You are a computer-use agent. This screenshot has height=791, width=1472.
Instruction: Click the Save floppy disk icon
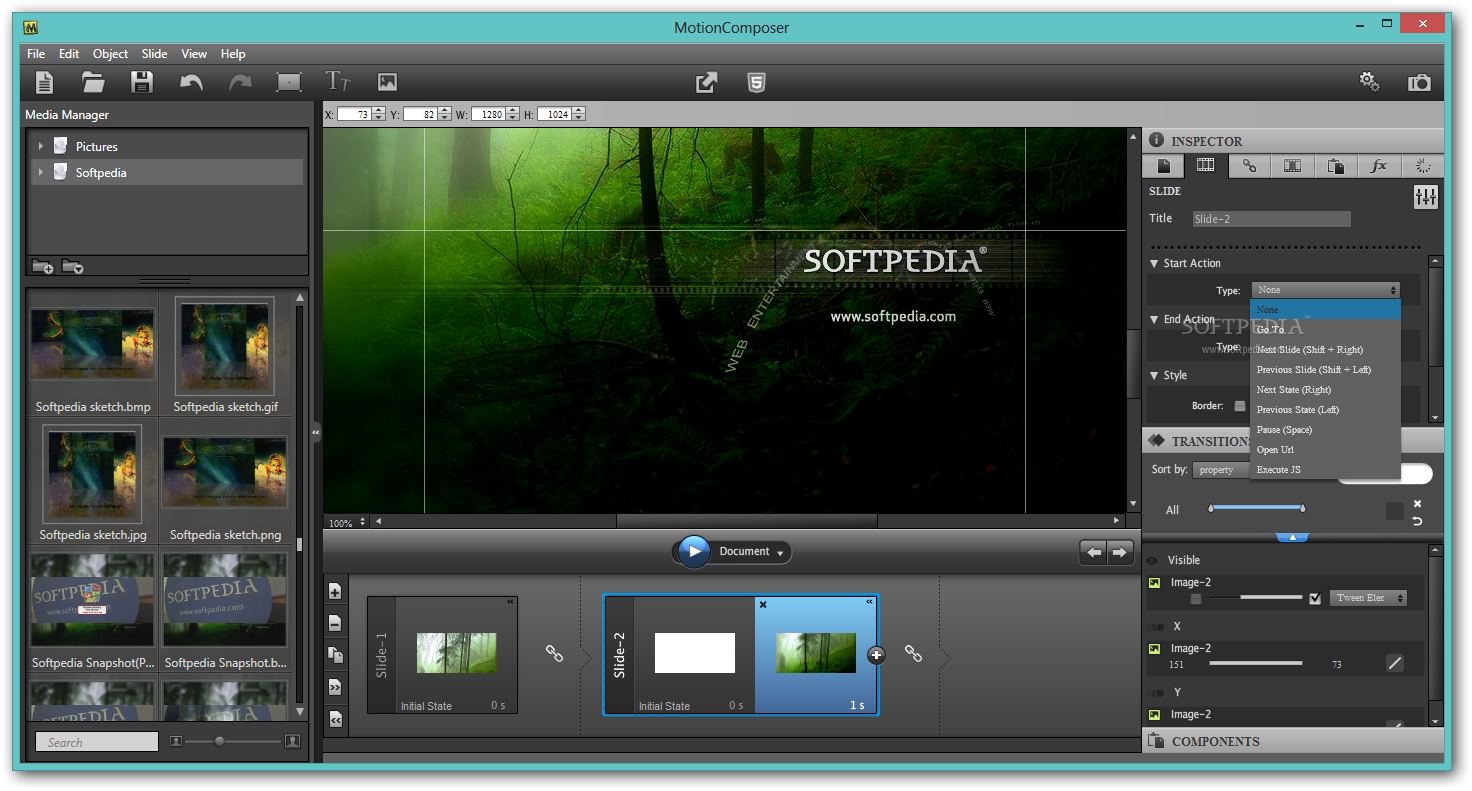[142, 82]
